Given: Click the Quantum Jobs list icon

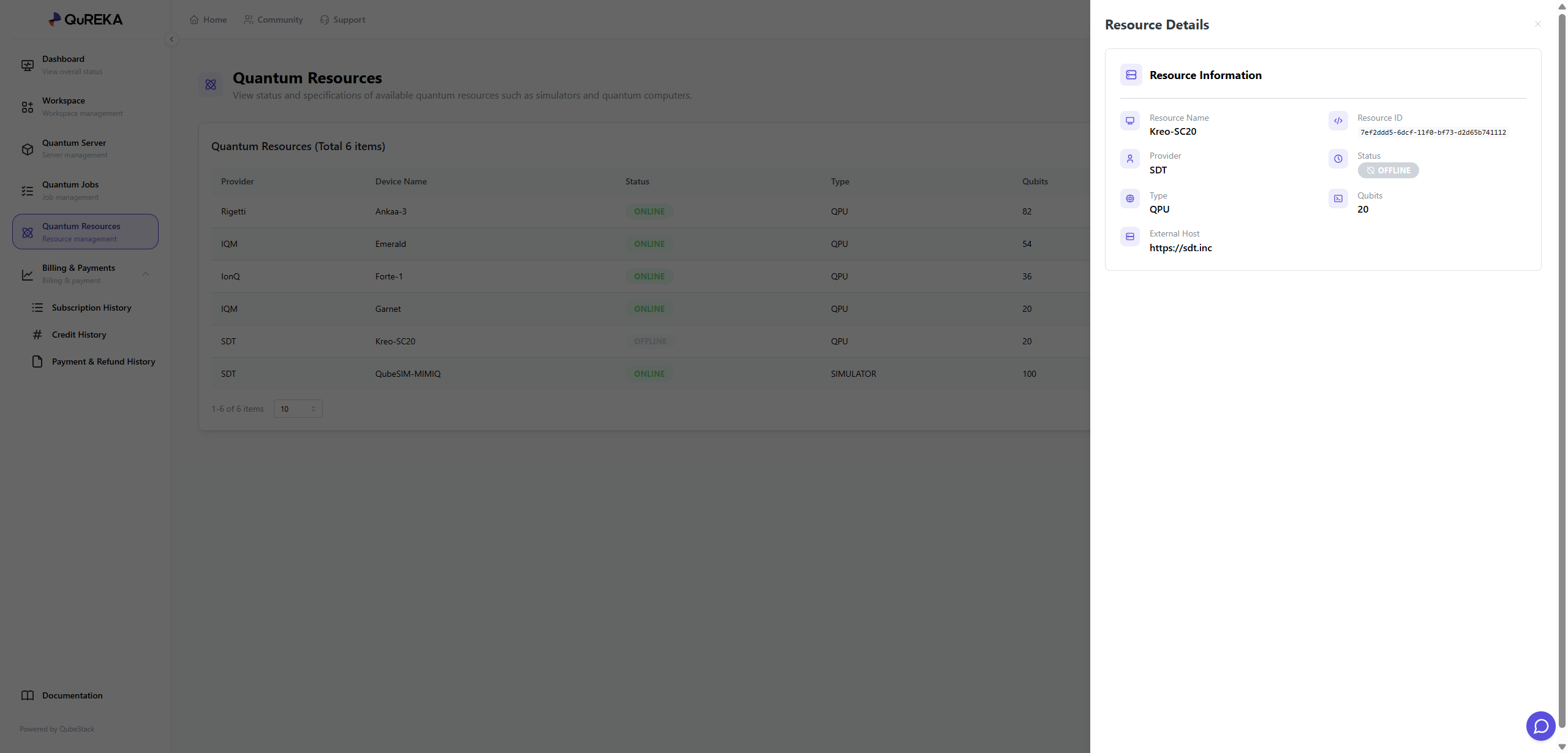Looking at the screenshot, I should point(28,191).
